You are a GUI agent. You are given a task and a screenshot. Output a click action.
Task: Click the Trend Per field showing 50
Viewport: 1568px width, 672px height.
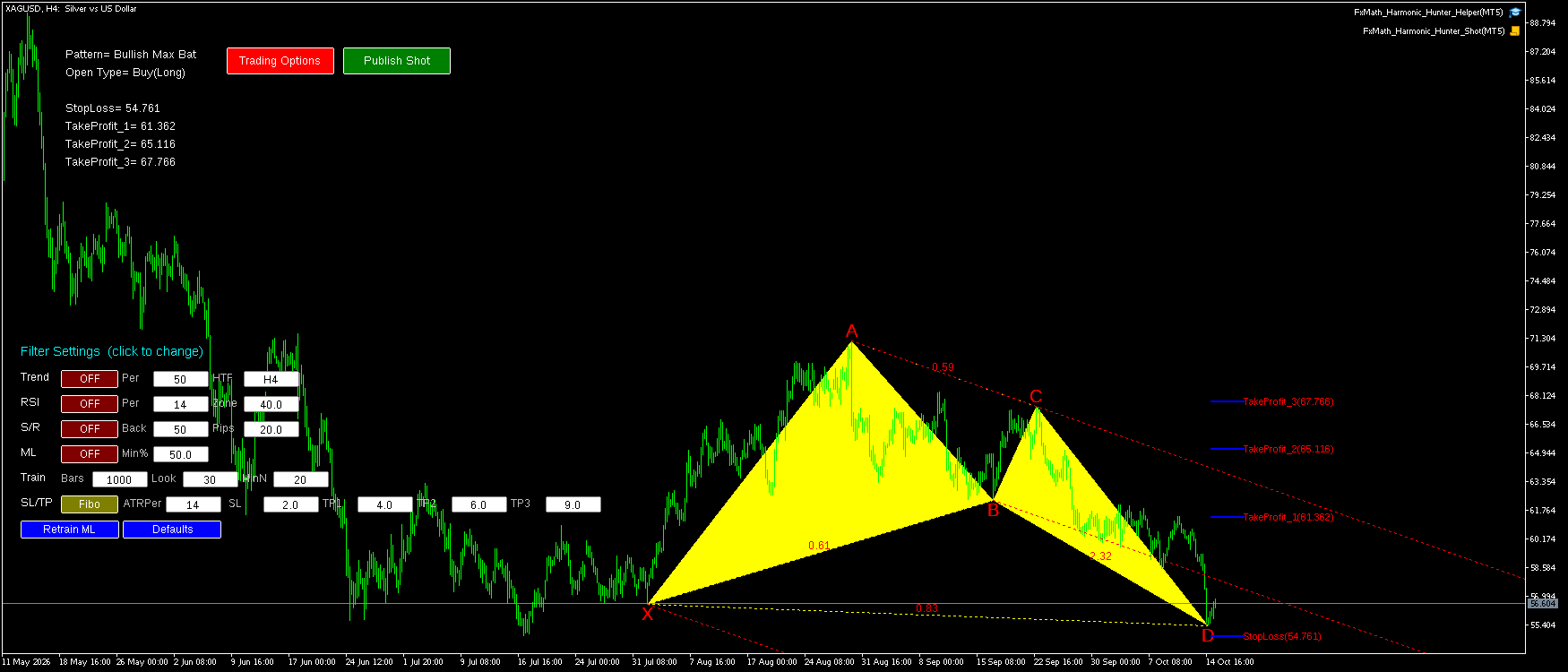180,379
